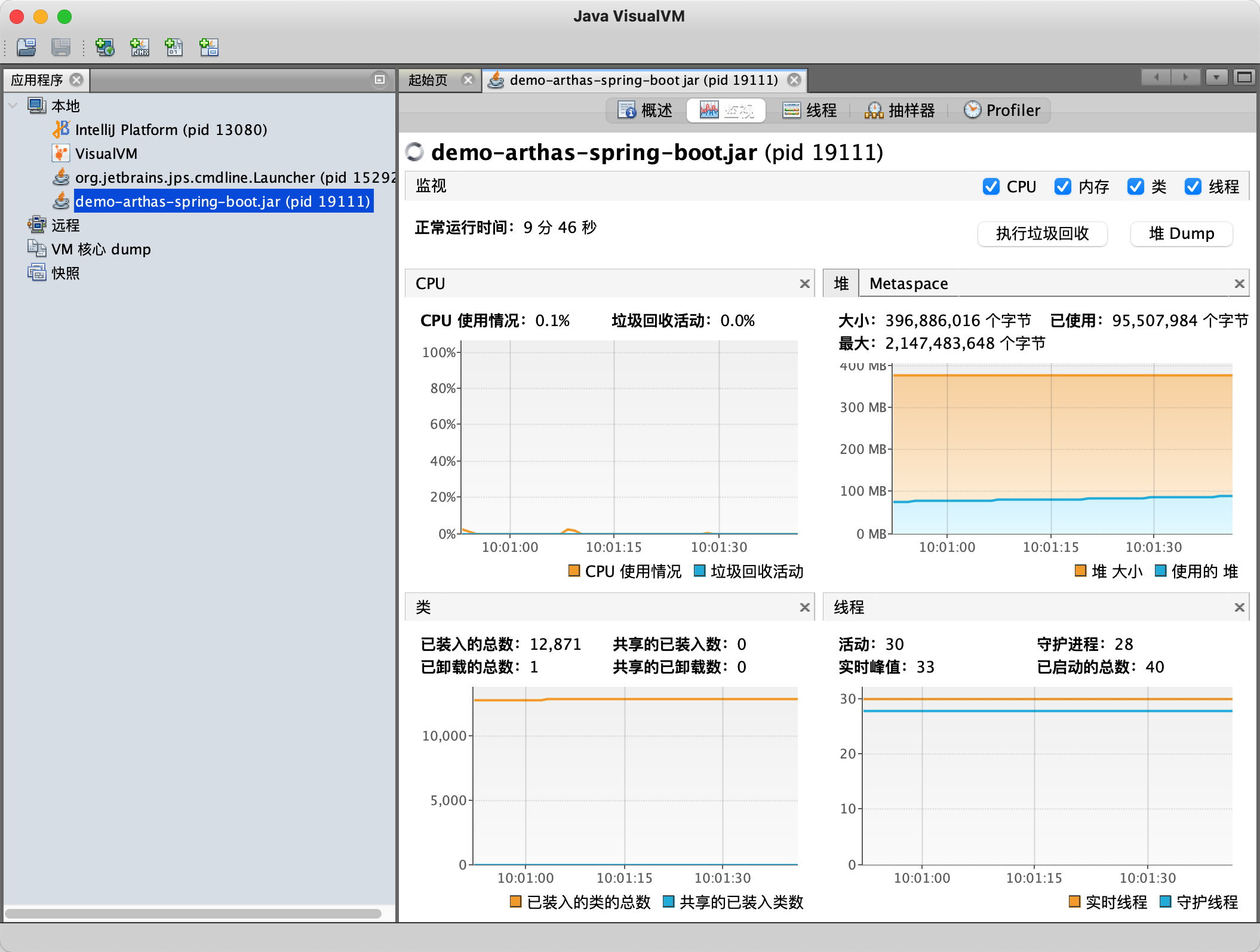The width and height of the screenshot is (1260, 952).
Task: Click Java icon beside demo-arthas-spring-boot.jar in tree
Action: 61,201
